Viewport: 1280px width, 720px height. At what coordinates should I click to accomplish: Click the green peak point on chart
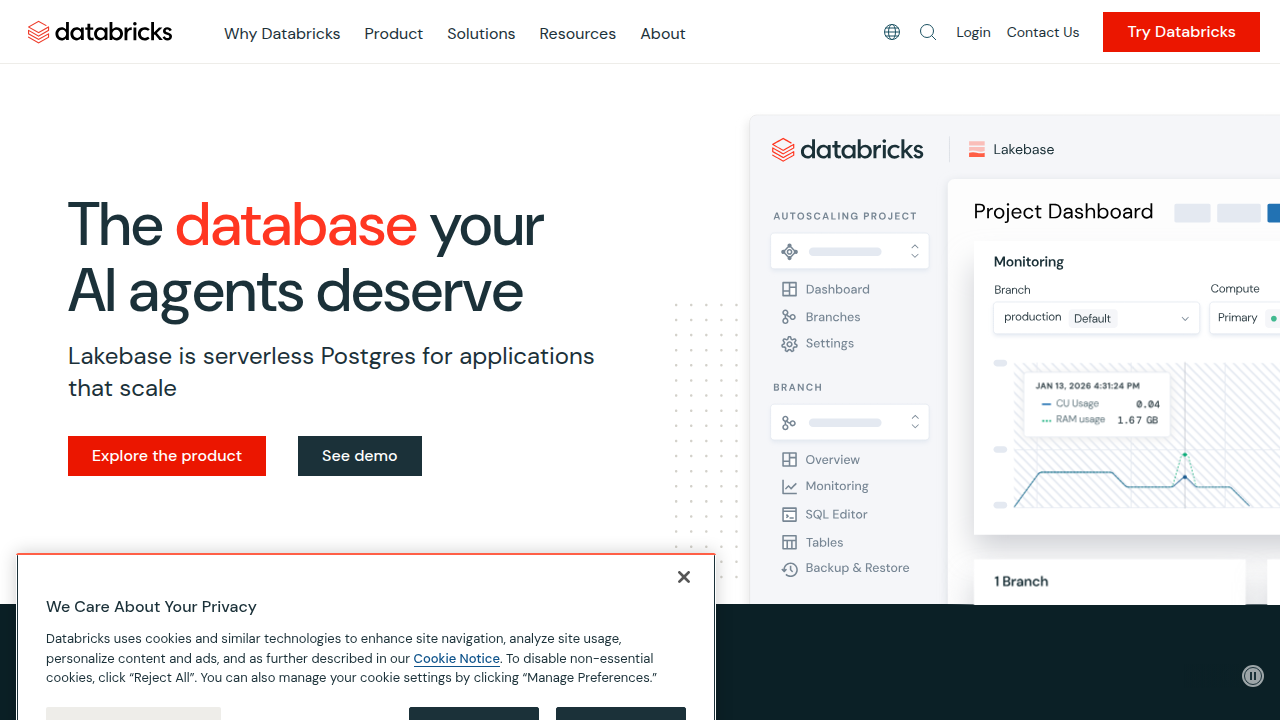1185,455
